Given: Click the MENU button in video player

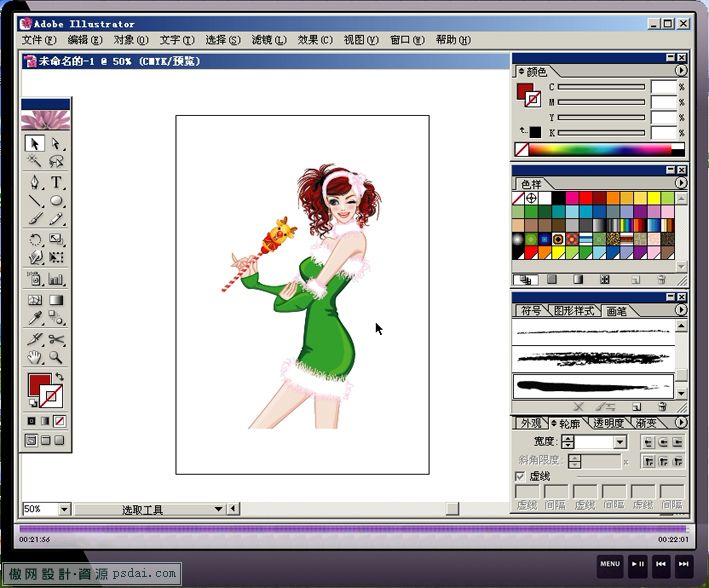Looking at the screenshot, I should pos(610,564).
